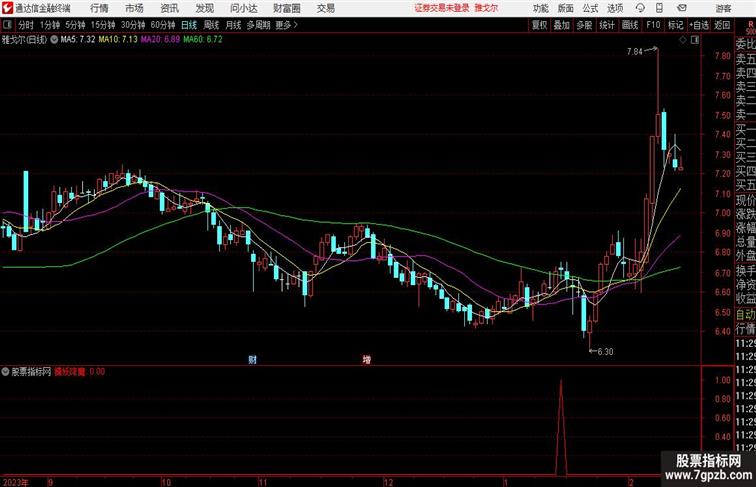Click the diamond icon atop the chart

683,40
